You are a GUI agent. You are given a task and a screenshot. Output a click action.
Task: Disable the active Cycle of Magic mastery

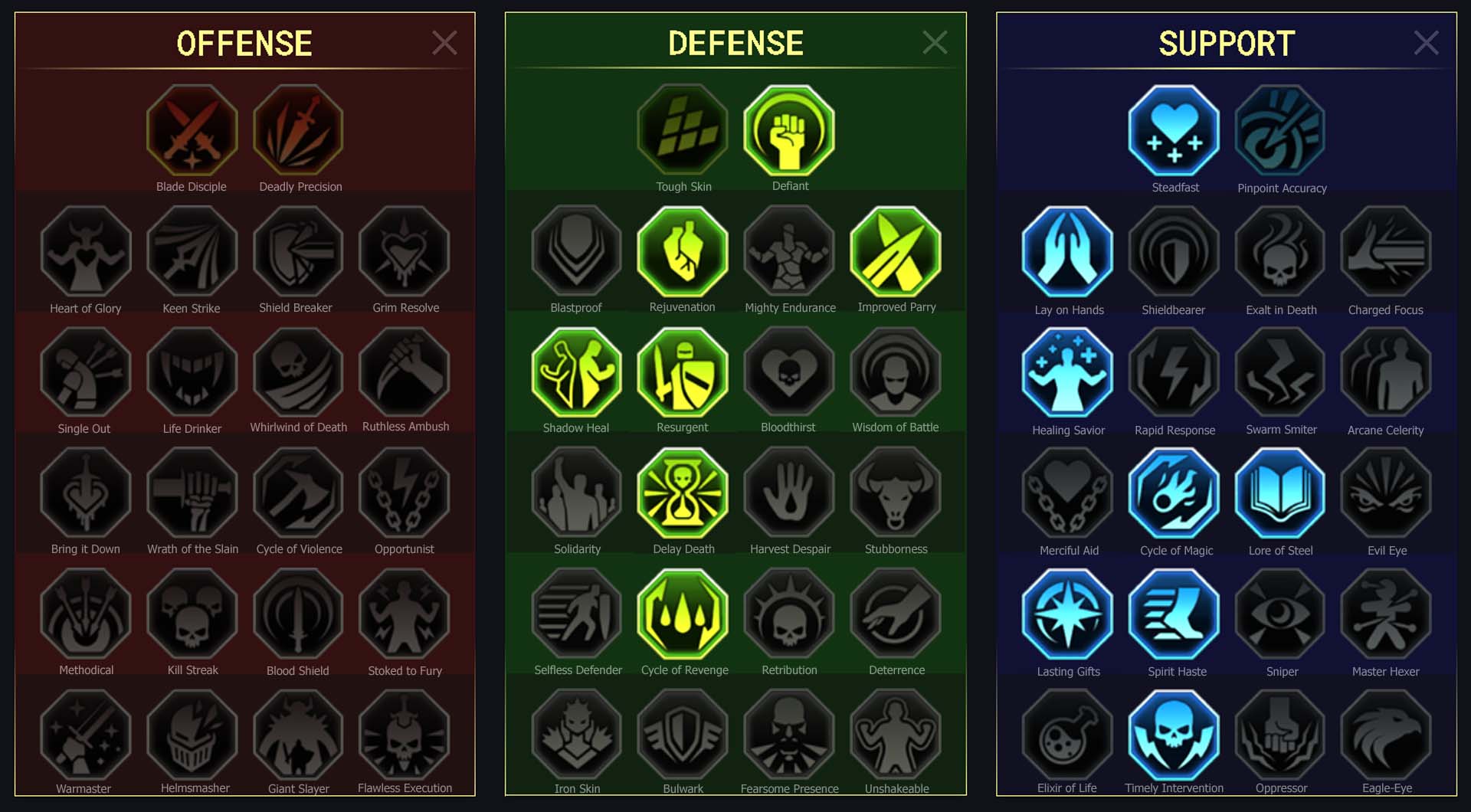pyautogui.click(x=1175, y=493)
